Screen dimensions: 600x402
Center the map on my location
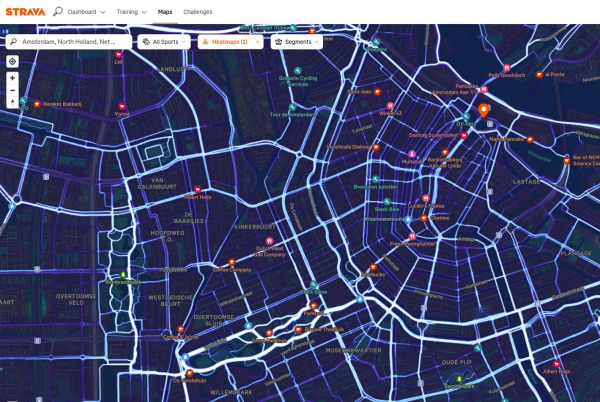coord(12,61)
